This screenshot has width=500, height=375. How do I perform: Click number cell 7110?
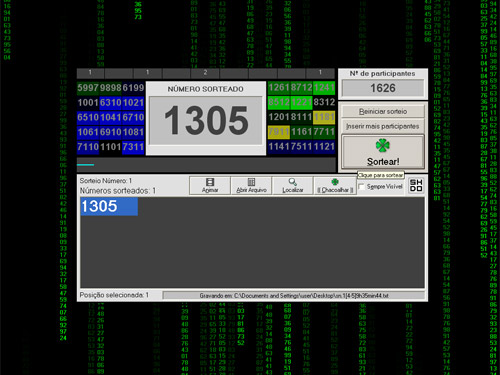(x=88, y=147)
